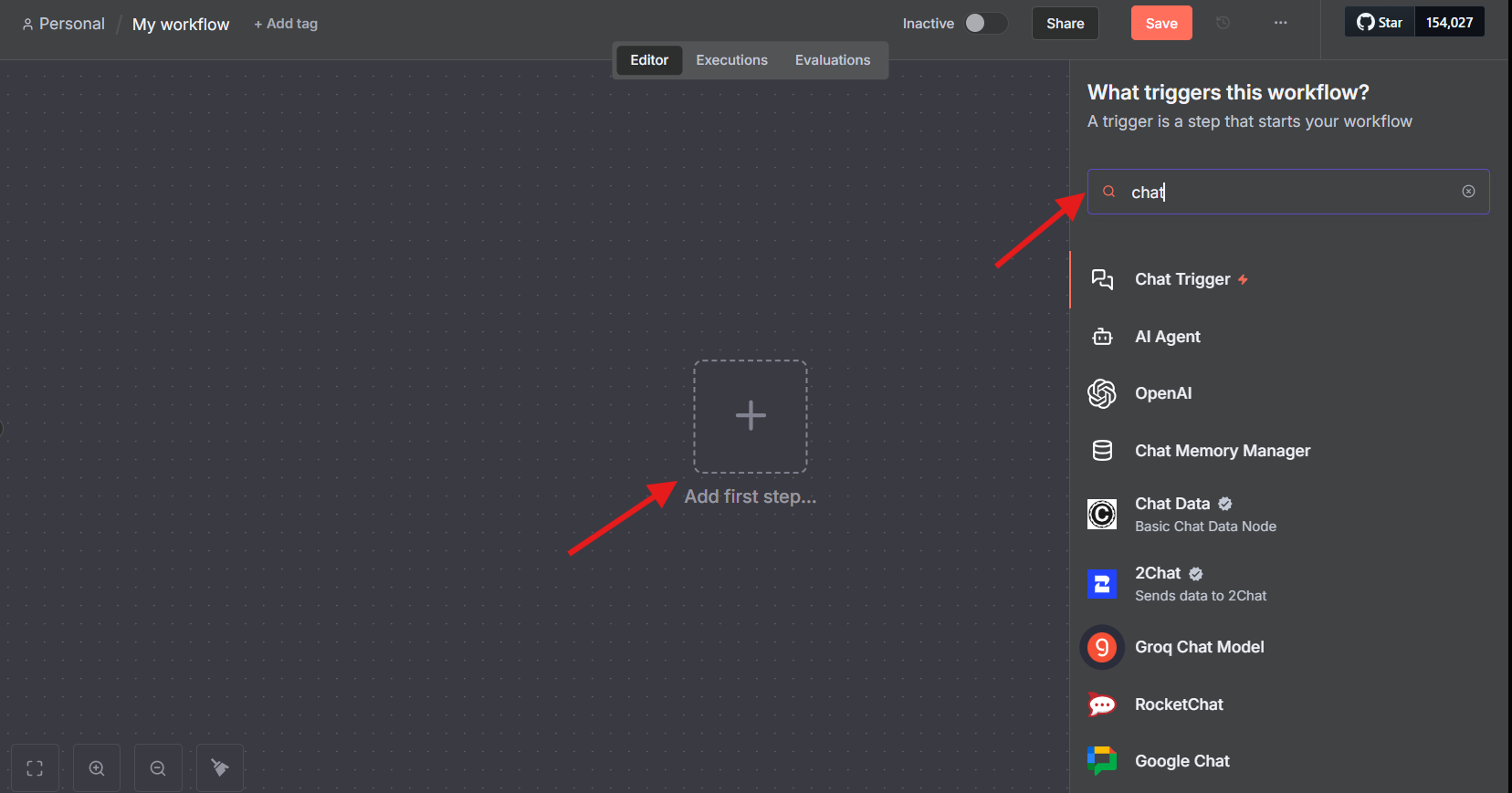Click the Chat Data logo icon
This screenshot has width=1512, height=793.
[x=1102, y=515]
